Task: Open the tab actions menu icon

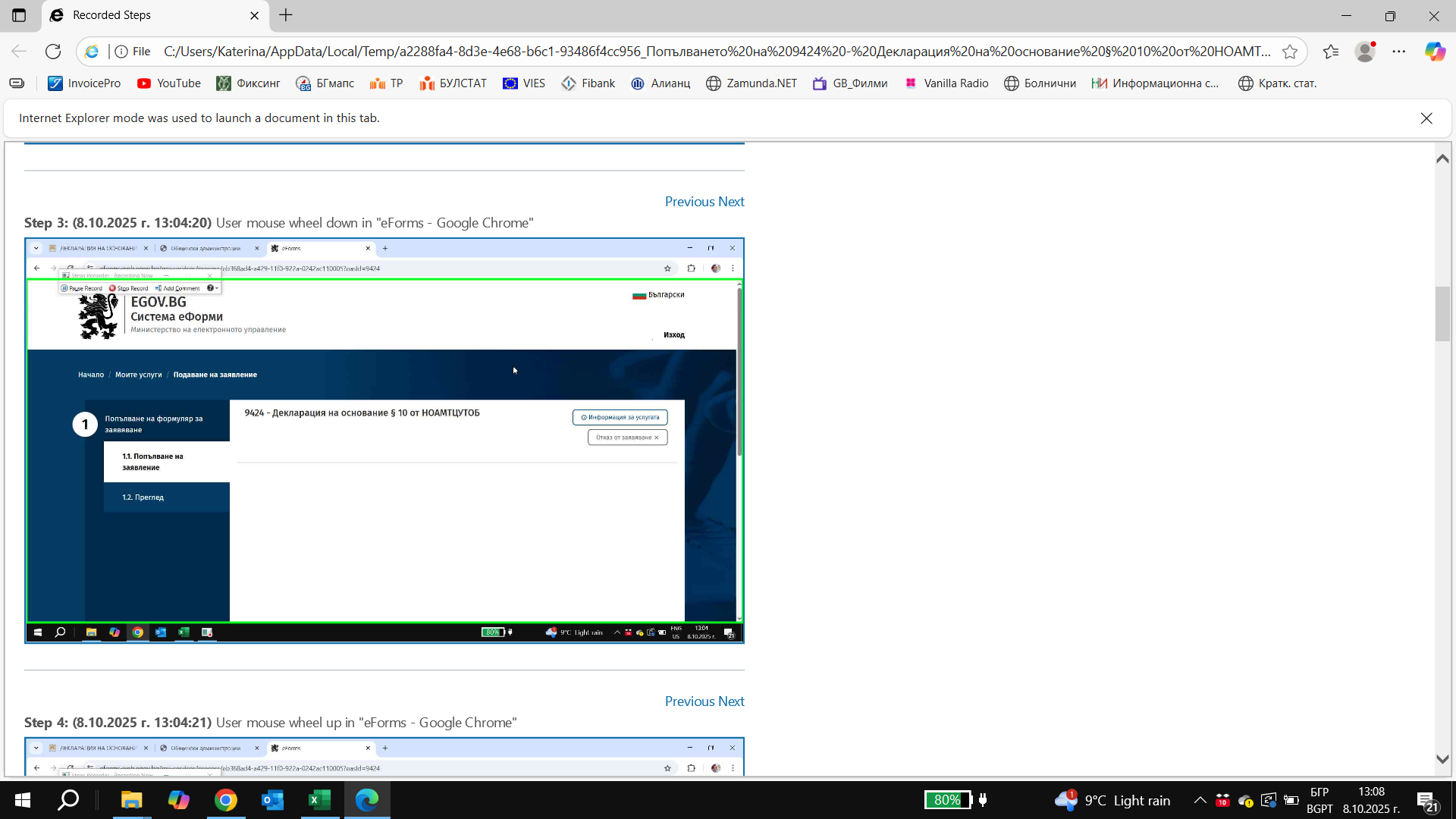Action: pyautogui.click(x=19, y=15)
